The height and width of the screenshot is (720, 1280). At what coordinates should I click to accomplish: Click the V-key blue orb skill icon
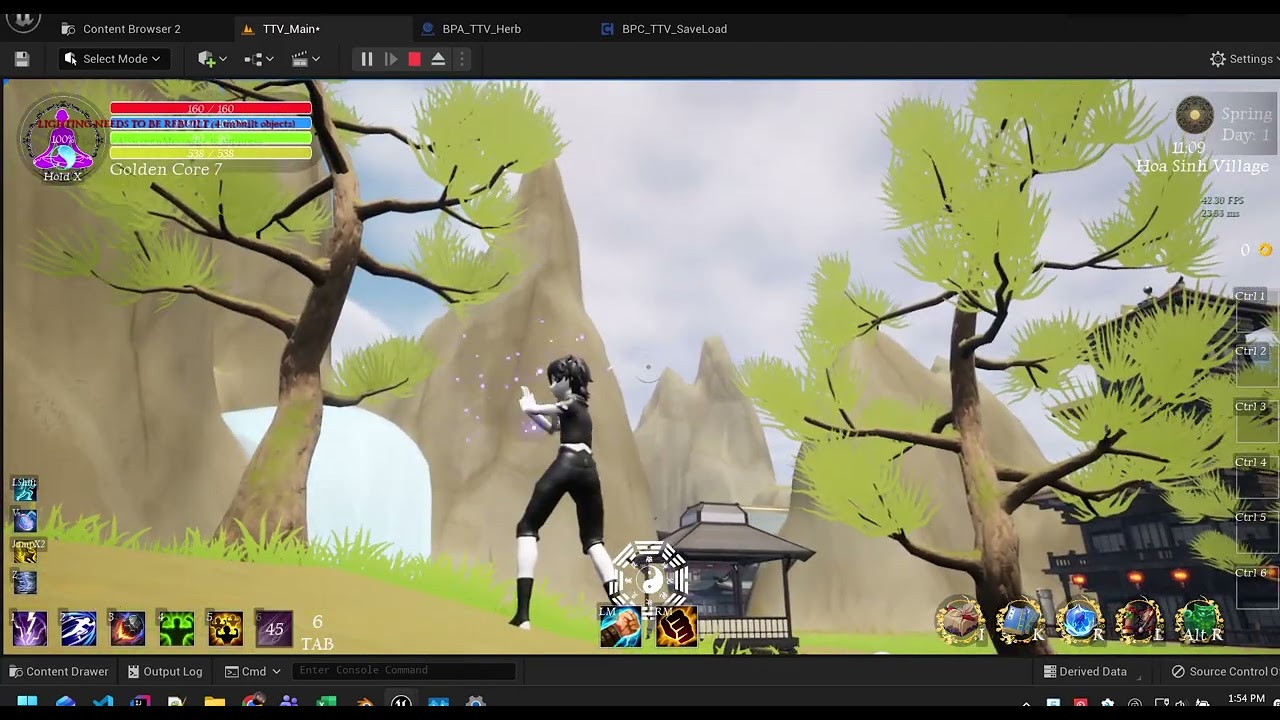(x=25, y=520)
